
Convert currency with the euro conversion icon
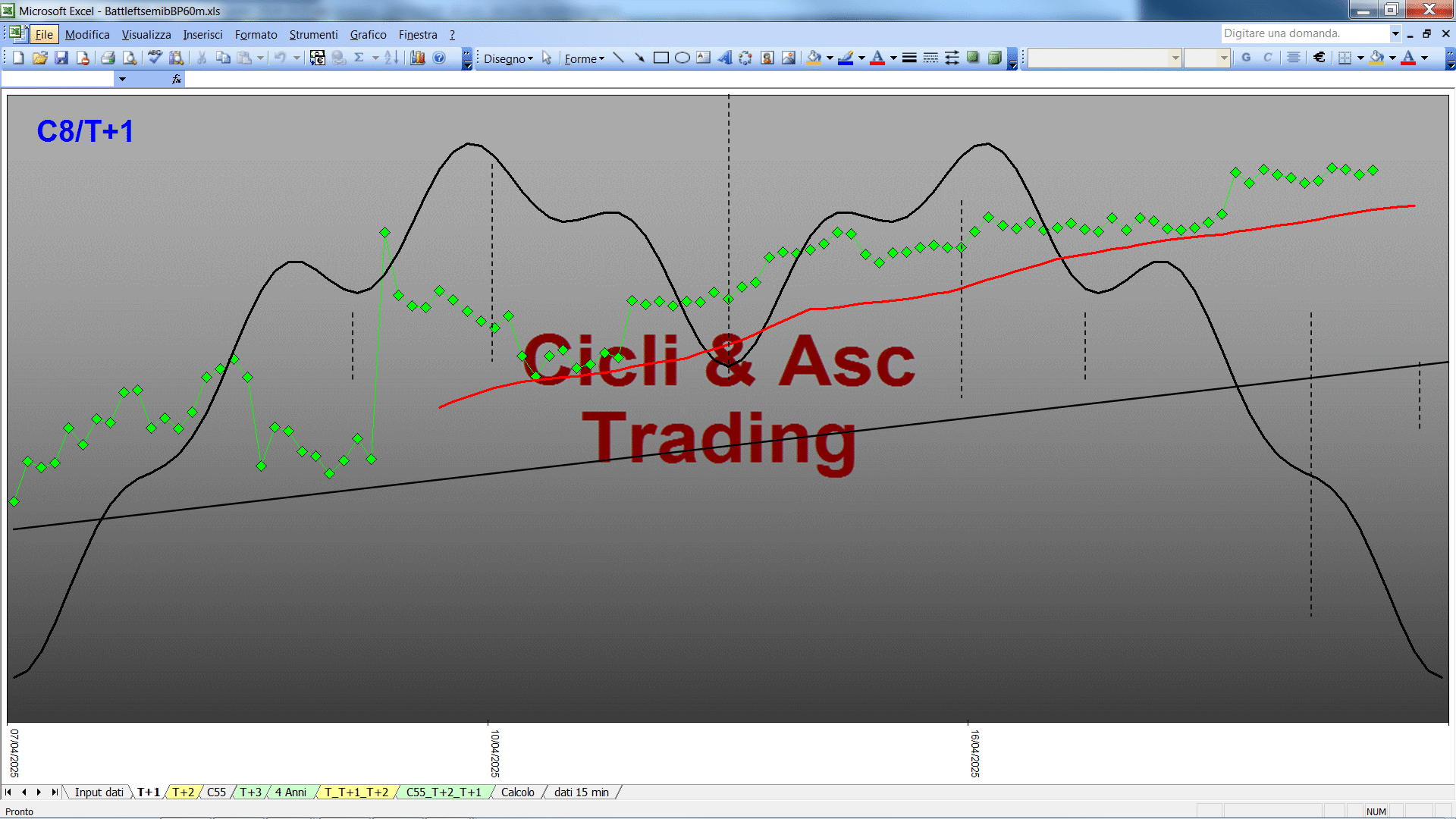click(318, 58)
